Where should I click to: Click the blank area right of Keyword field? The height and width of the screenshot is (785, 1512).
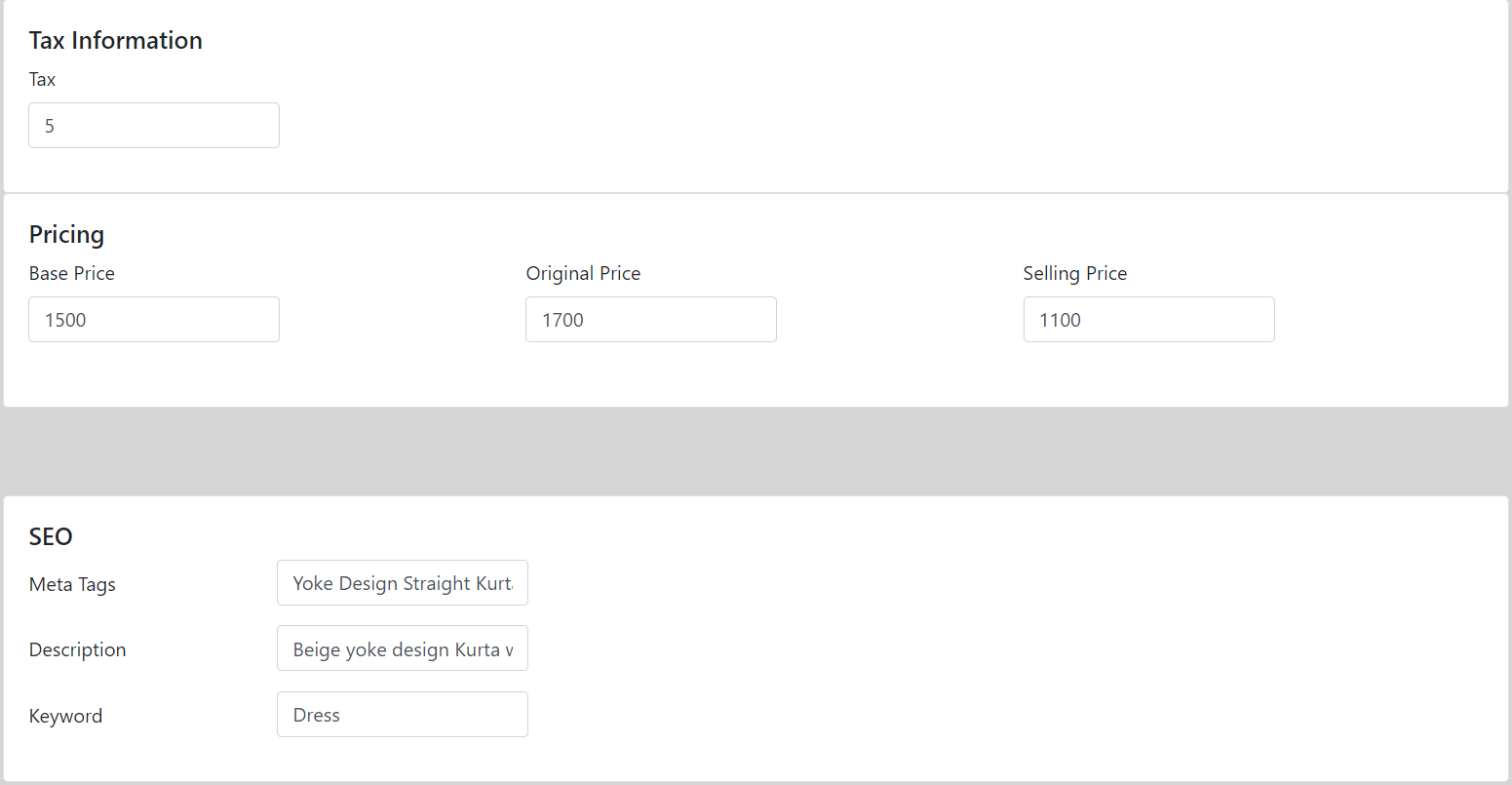[x=1014, y=715]
